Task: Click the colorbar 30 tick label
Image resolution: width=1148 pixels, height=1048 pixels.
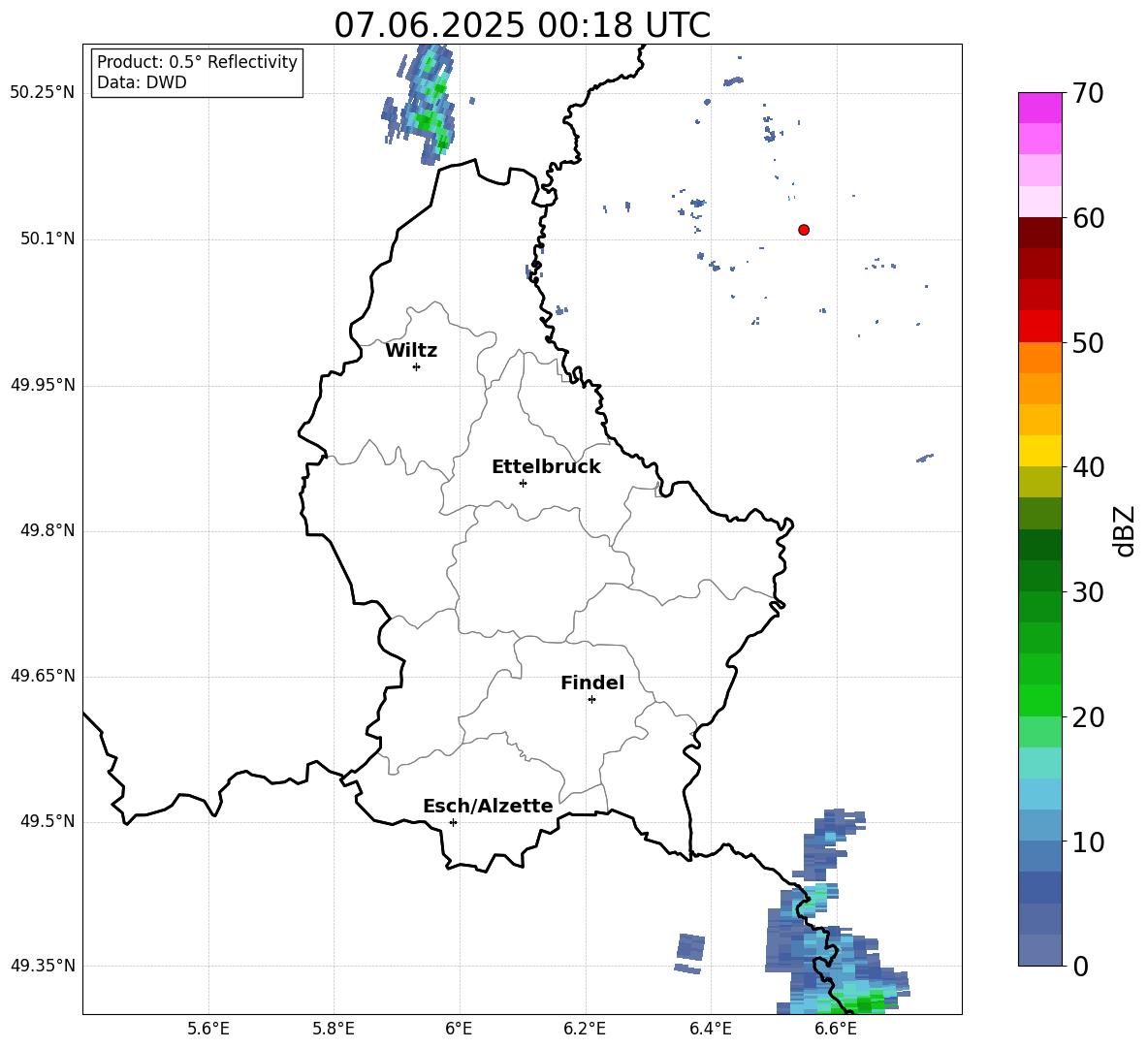Action: click(x=1088, y=592)
